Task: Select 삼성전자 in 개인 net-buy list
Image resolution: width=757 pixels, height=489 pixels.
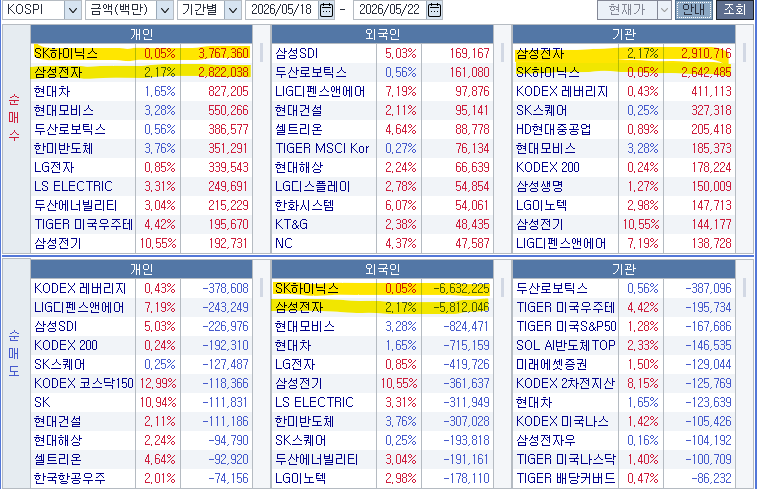Action: (x=58, y=72)
